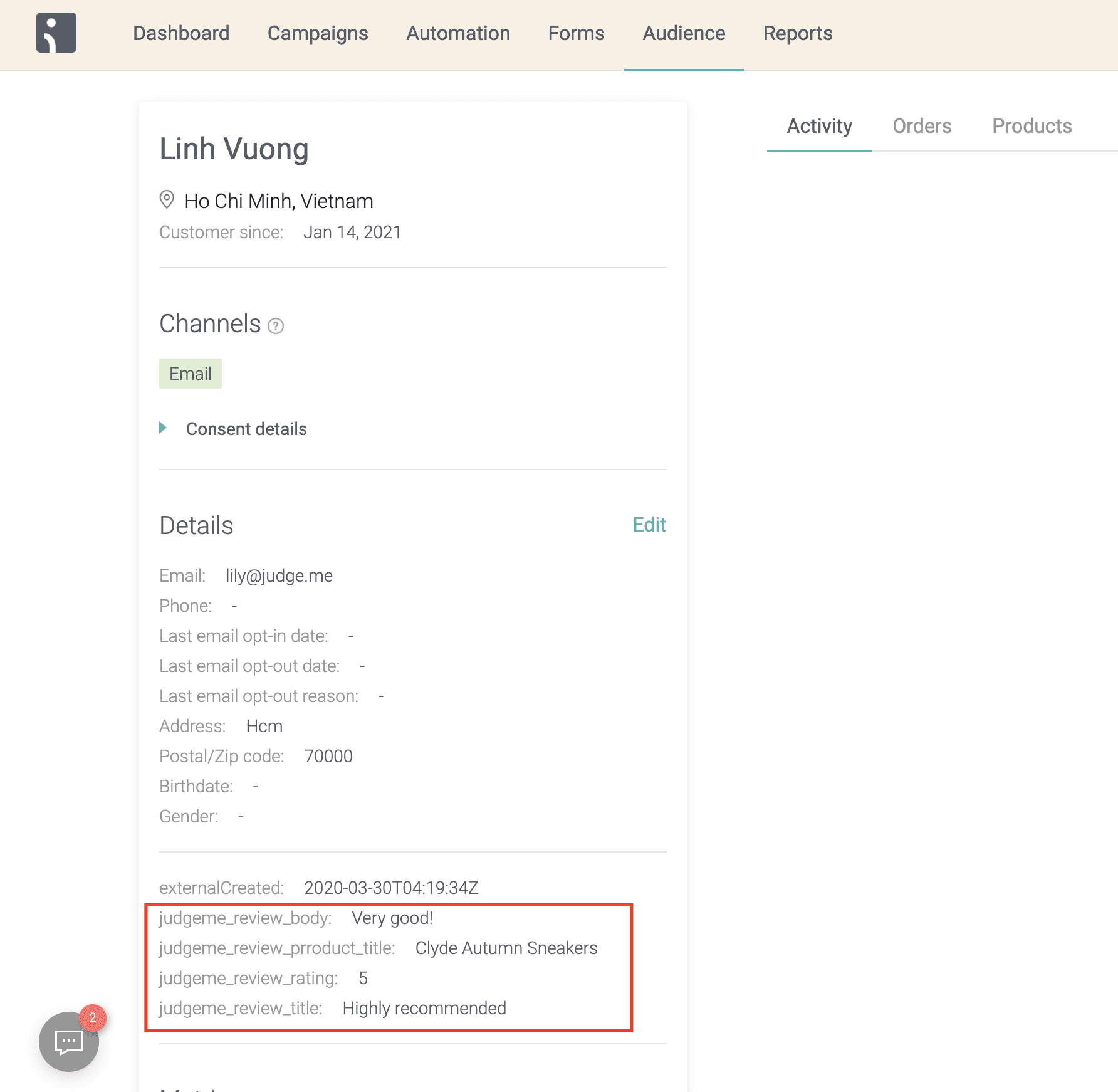Open the Reports section

pos(798,33)
